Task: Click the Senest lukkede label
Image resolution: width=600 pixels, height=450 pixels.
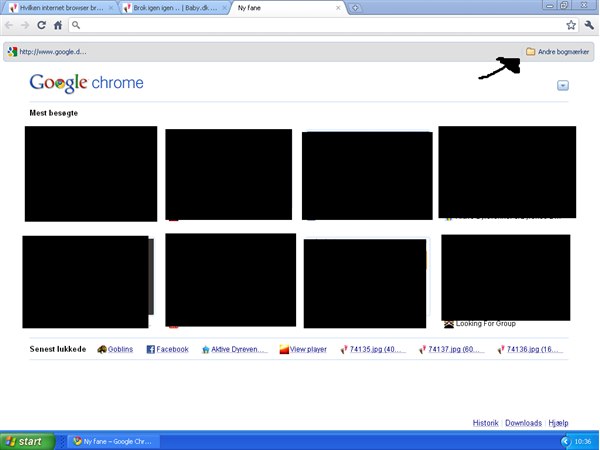Action: (58, 349)
